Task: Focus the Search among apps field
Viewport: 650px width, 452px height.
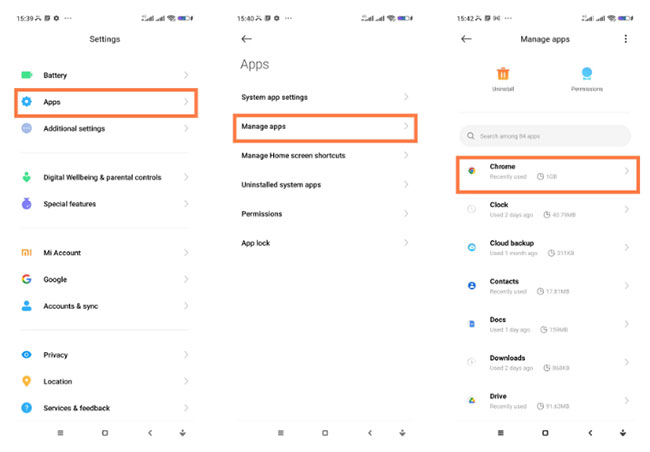Action: pyautogui.click(x=545, y=136)
